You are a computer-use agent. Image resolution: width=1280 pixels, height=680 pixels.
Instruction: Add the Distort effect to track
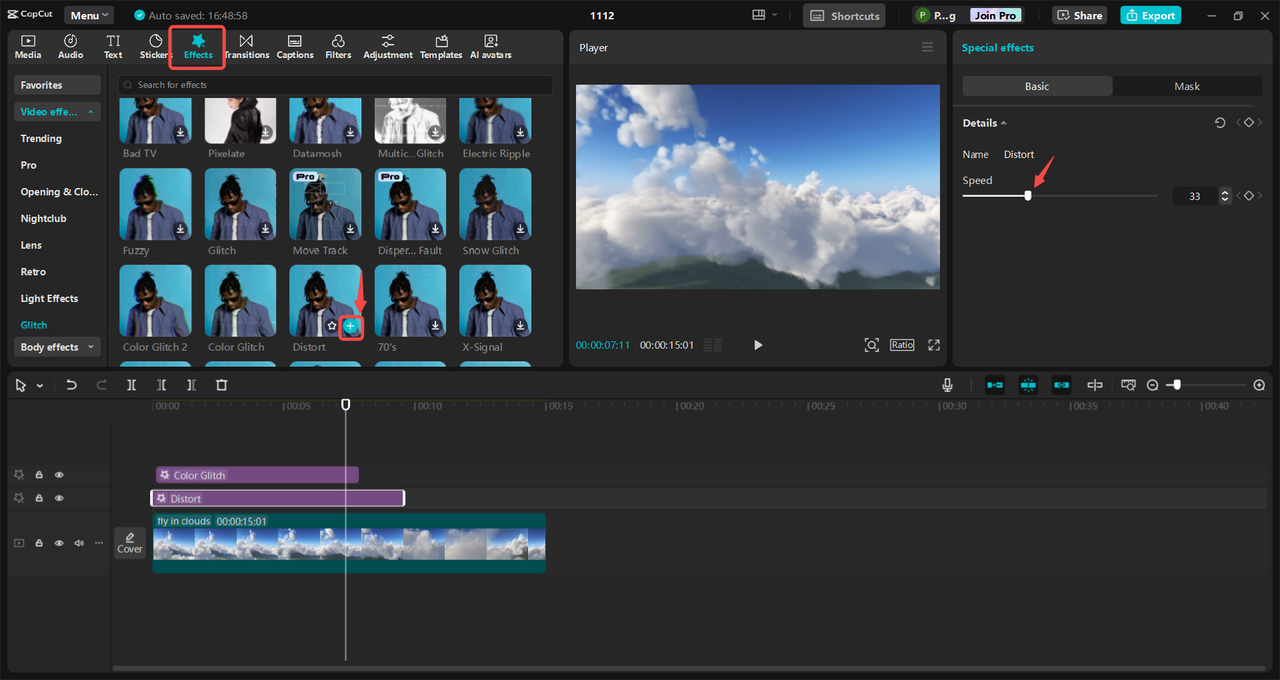click(x=350, y=326)
